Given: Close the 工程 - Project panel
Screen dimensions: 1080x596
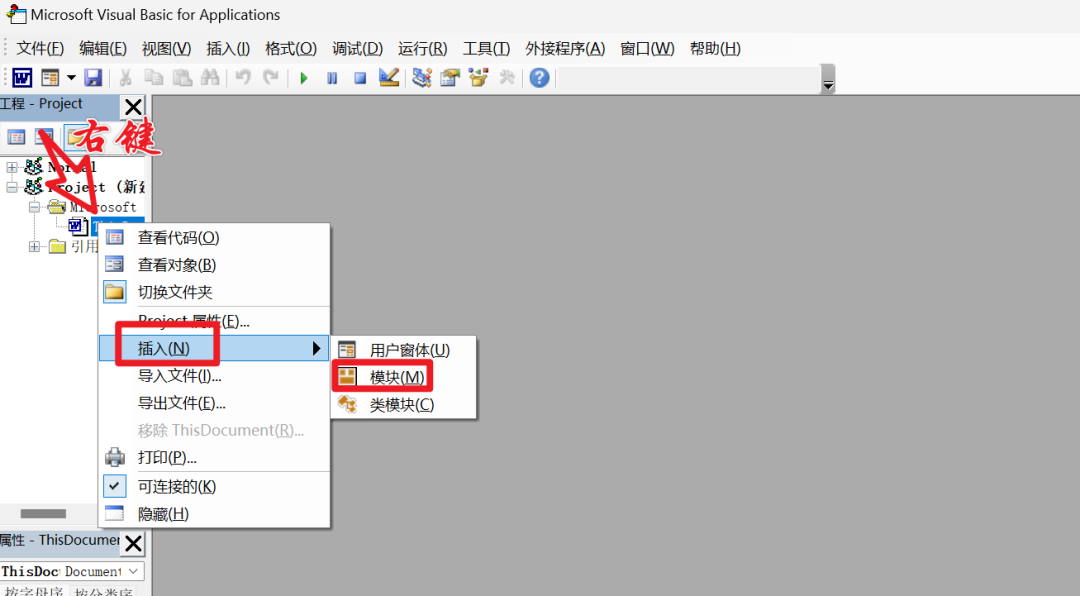Looking at the screenshot, I should click(133, 107).
